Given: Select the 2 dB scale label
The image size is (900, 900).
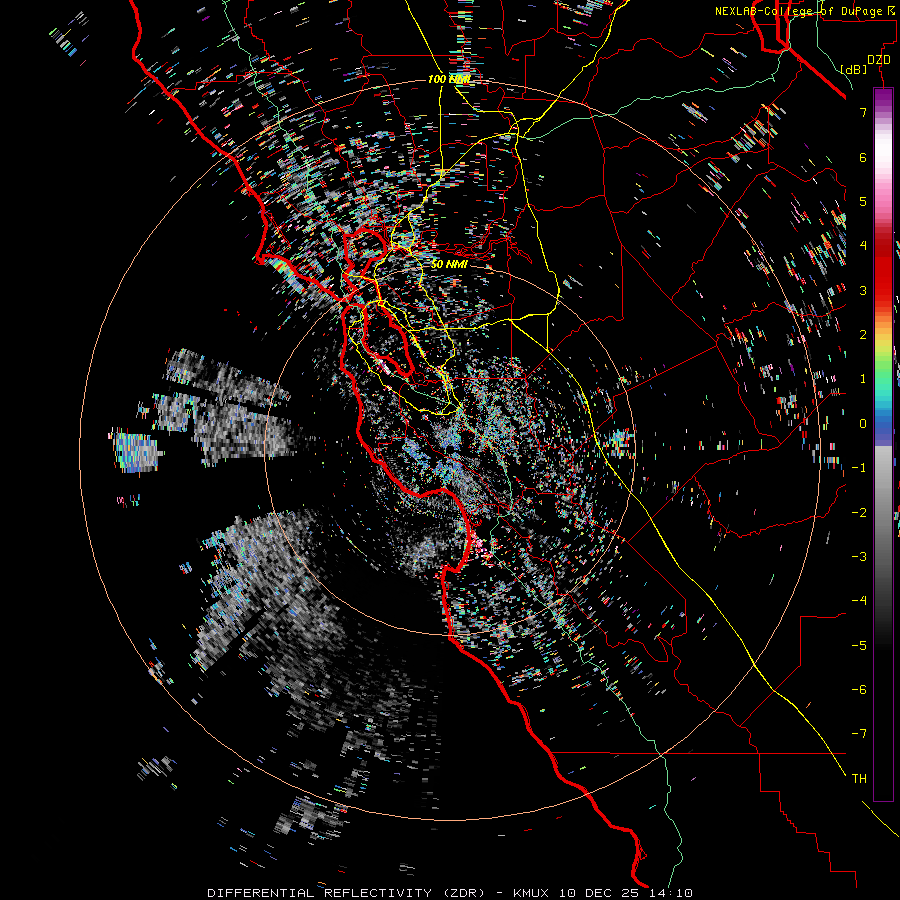Looking at the screenshot, I should pyautogui.click(x=863, y=335).
